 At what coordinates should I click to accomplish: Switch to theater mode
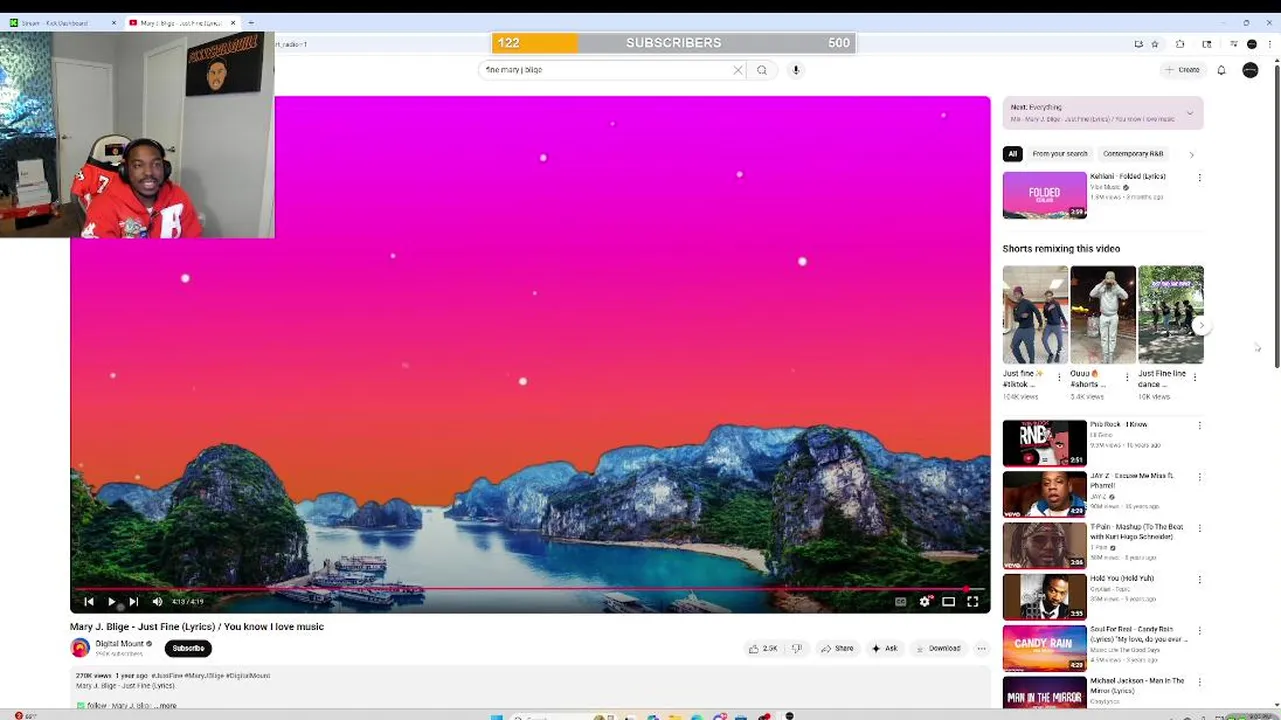pyautogui.click(x=948, y=601)
